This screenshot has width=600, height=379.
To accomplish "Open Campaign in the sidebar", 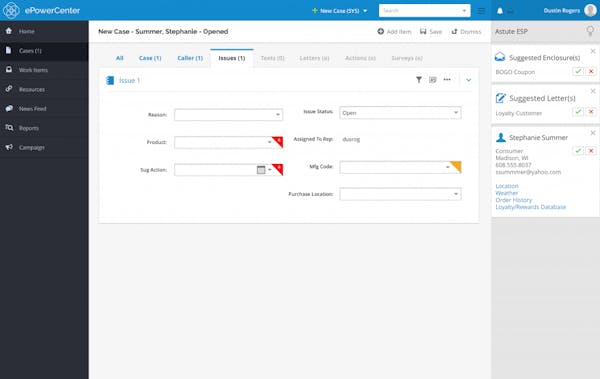I will click(x=44, y=147).
